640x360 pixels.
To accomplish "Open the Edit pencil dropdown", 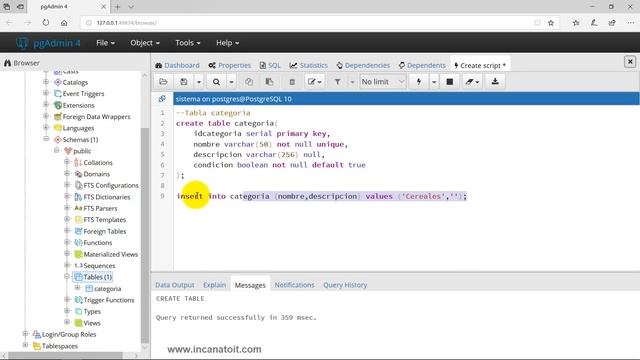I will [314, 82].
